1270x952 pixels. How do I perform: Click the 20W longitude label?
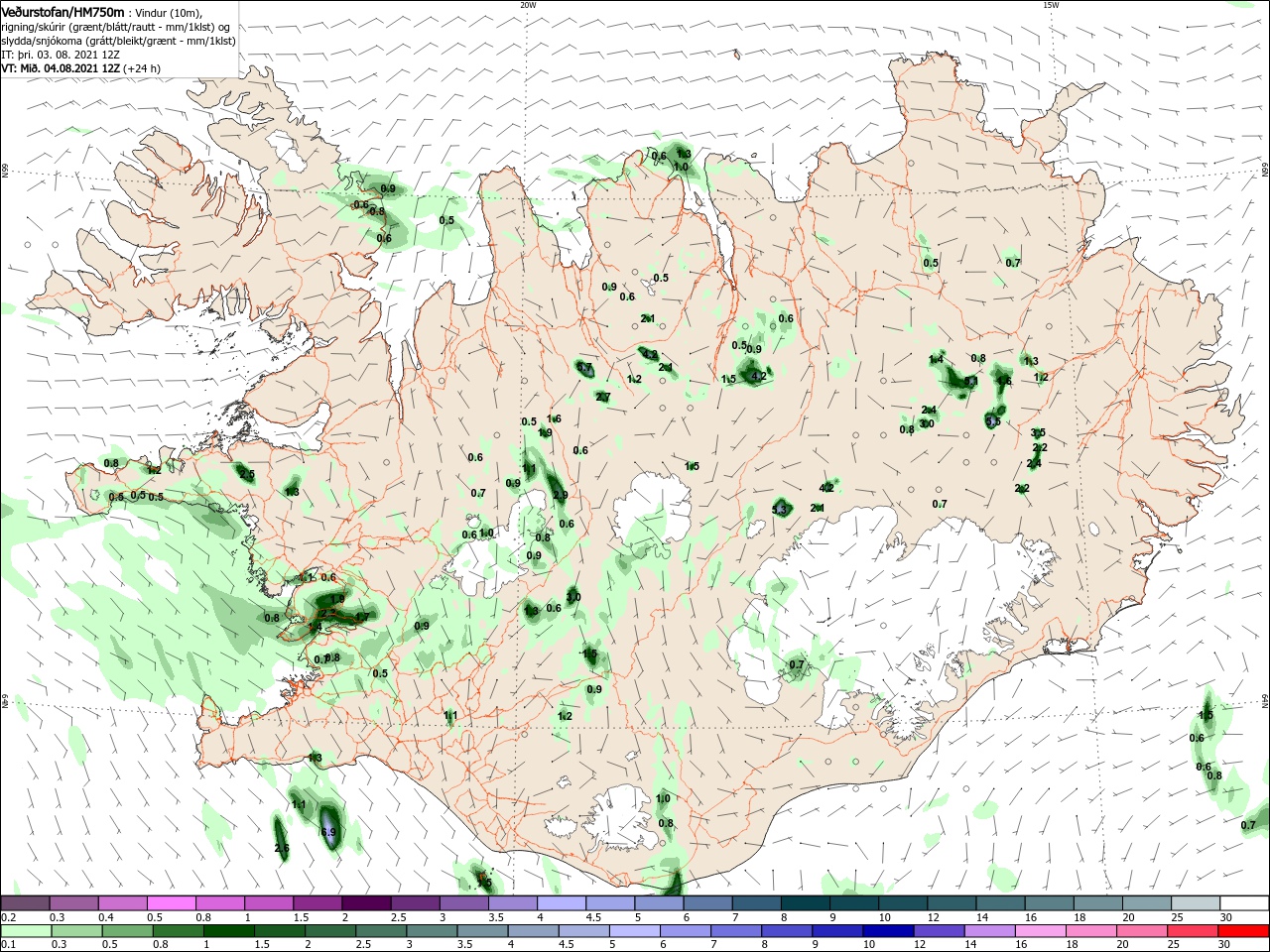click(528, 5)
